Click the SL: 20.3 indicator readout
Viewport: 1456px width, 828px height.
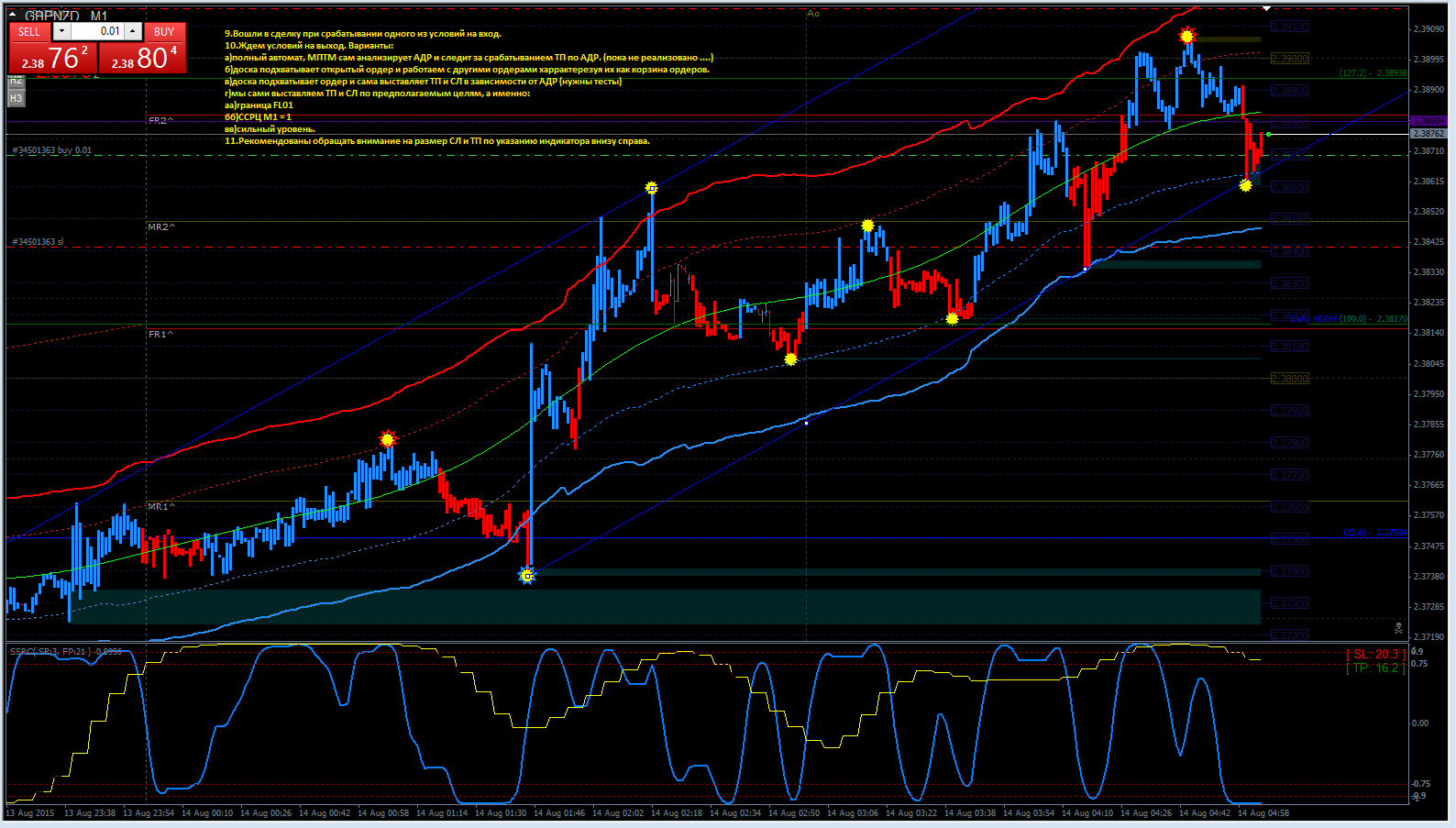click(1376, 654)
